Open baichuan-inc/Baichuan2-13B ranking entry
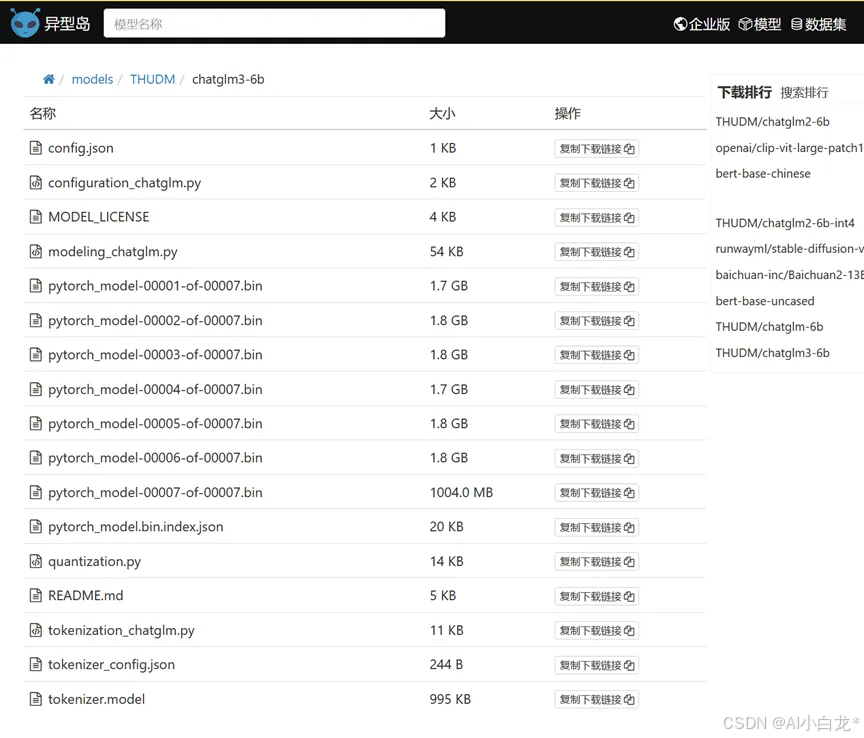 click(x=789, y=275)
